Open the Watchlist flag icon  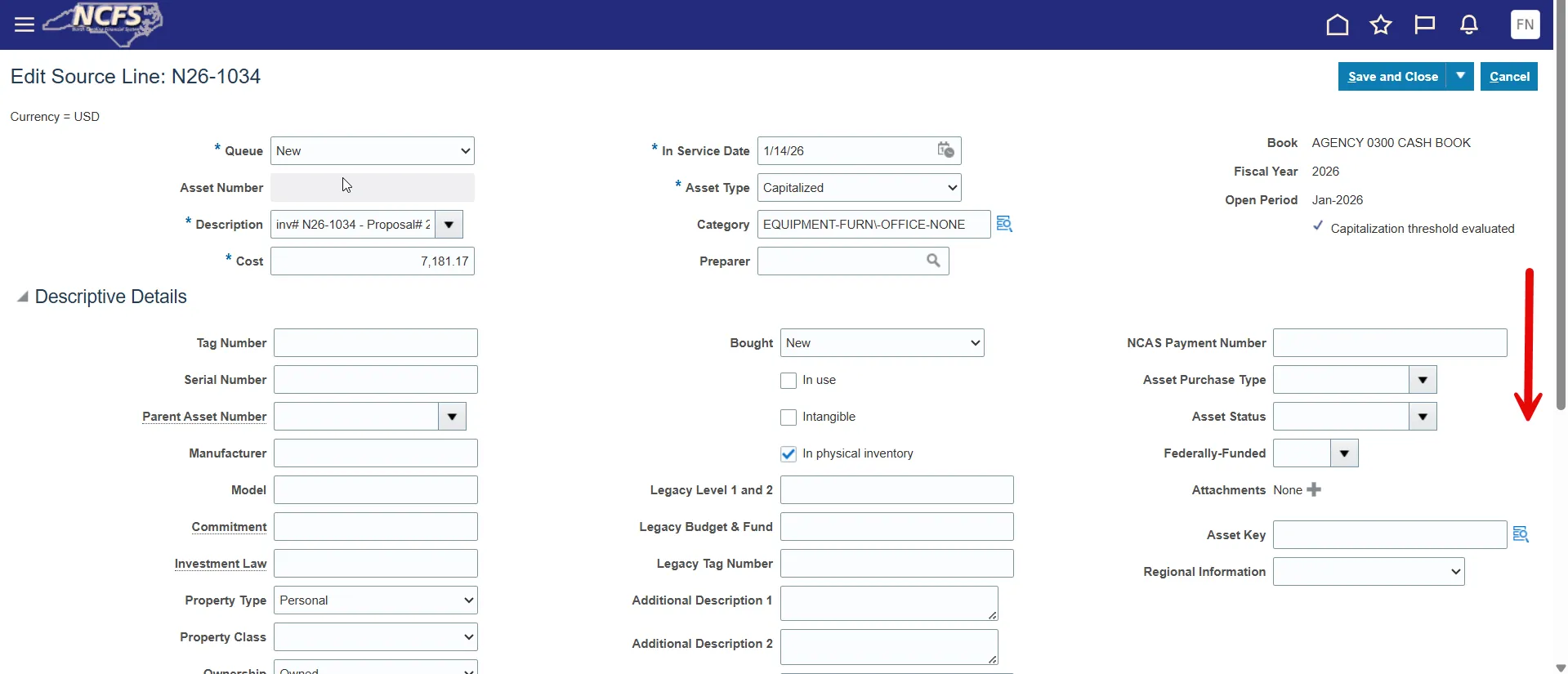pyautogui.click(x=1424, y=25)
